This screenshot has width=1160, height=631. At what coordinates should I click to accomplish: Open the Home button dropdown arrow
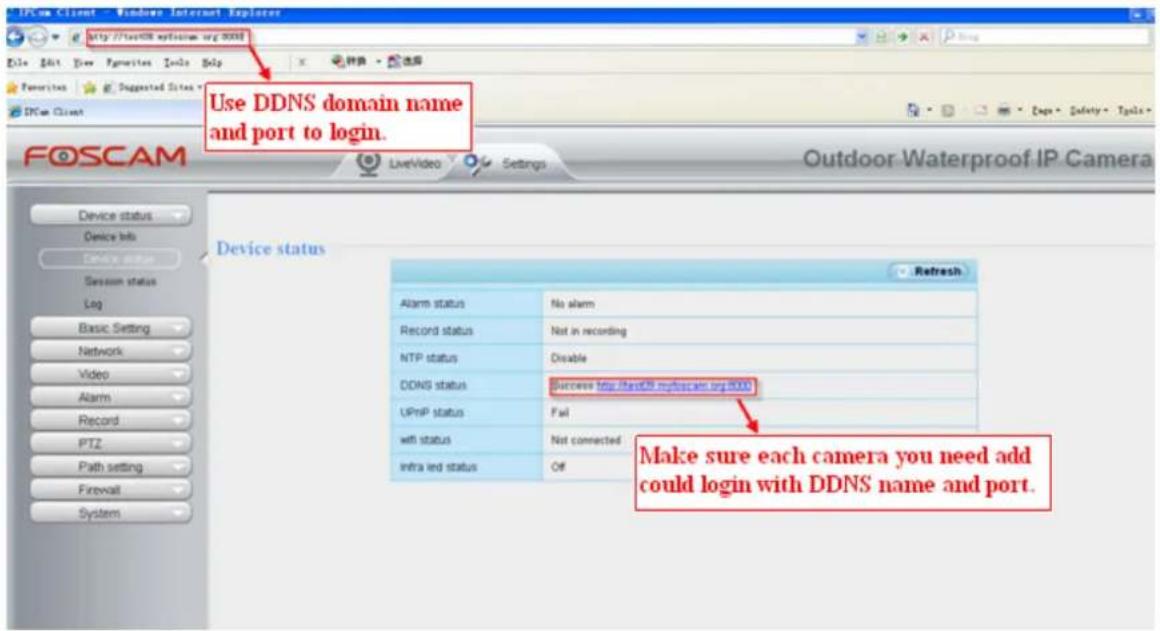[x=930, y=111]
